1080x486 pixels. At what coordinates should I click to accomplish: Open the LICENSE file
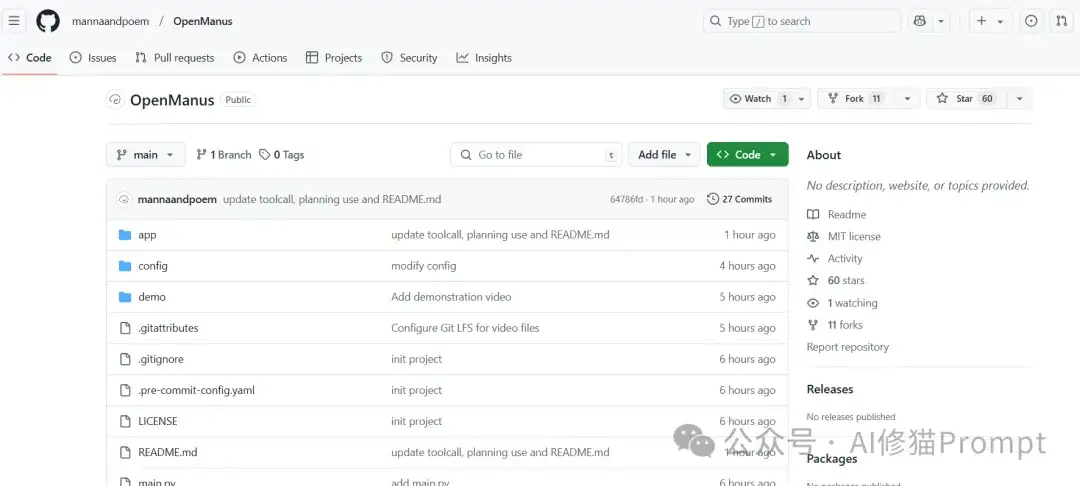[x=158, y=421]
